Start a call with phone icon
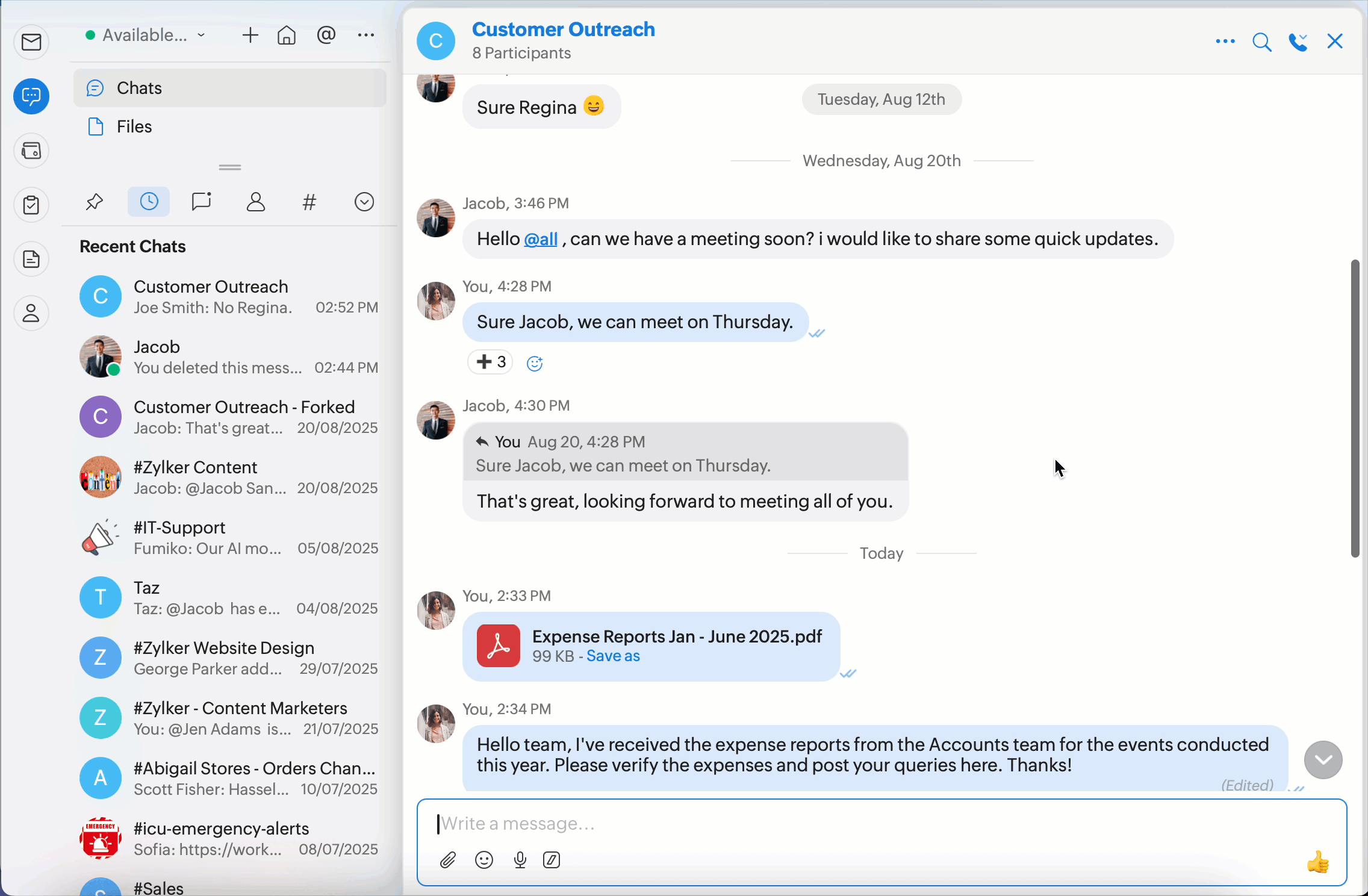1368x896 pixels. (1298, 42)
